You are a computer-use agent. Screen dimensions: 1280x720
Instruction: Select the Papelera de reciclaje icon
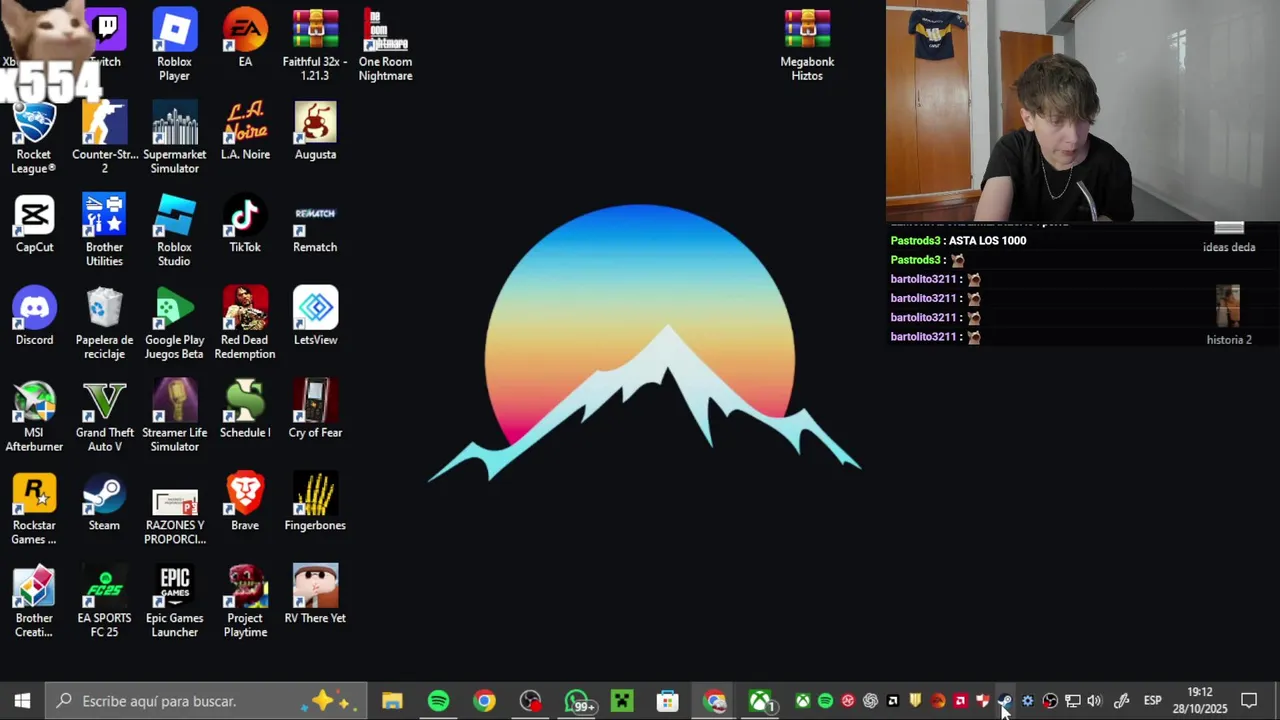(105, 324)
